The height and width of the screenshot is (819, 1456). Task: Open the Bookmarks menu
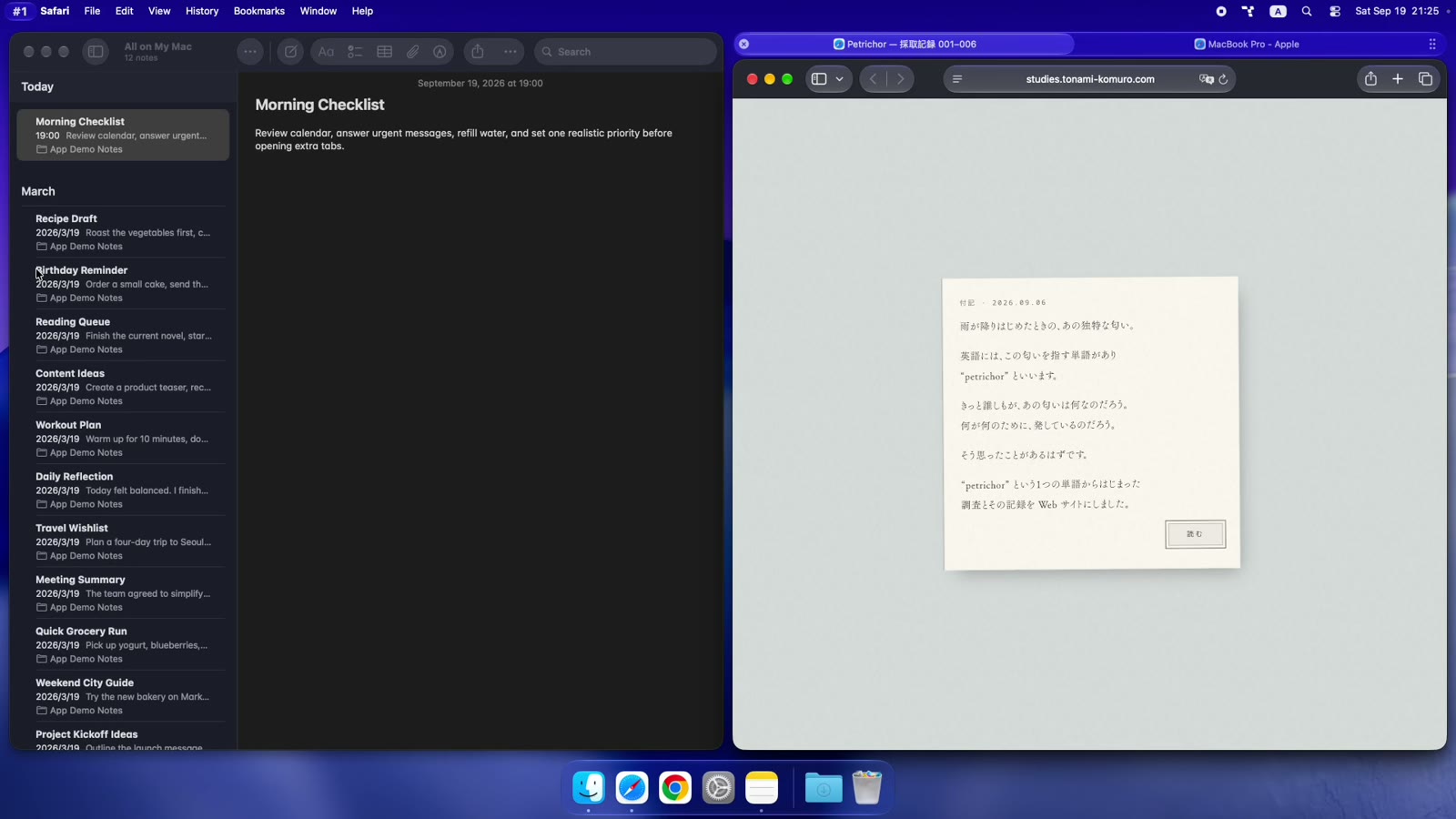pos(259,11)
